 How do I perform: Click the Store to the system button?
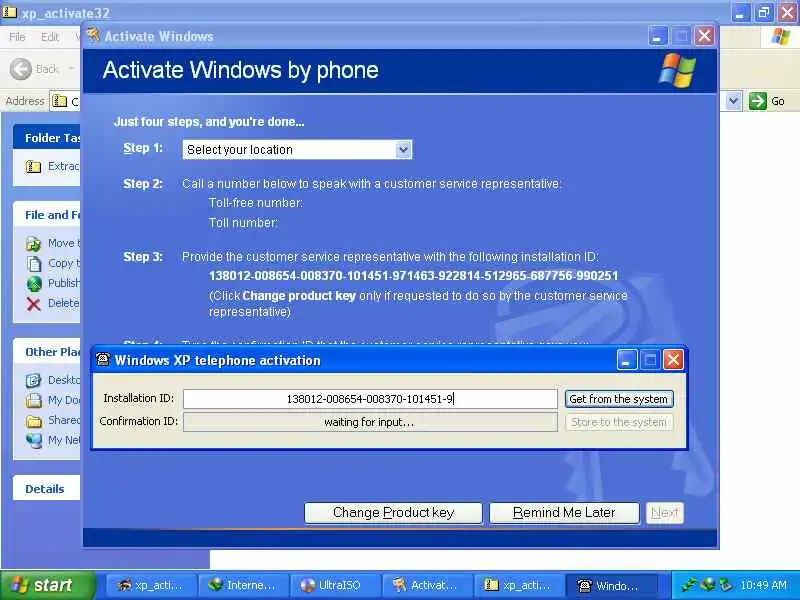click(x=619, y=422)
